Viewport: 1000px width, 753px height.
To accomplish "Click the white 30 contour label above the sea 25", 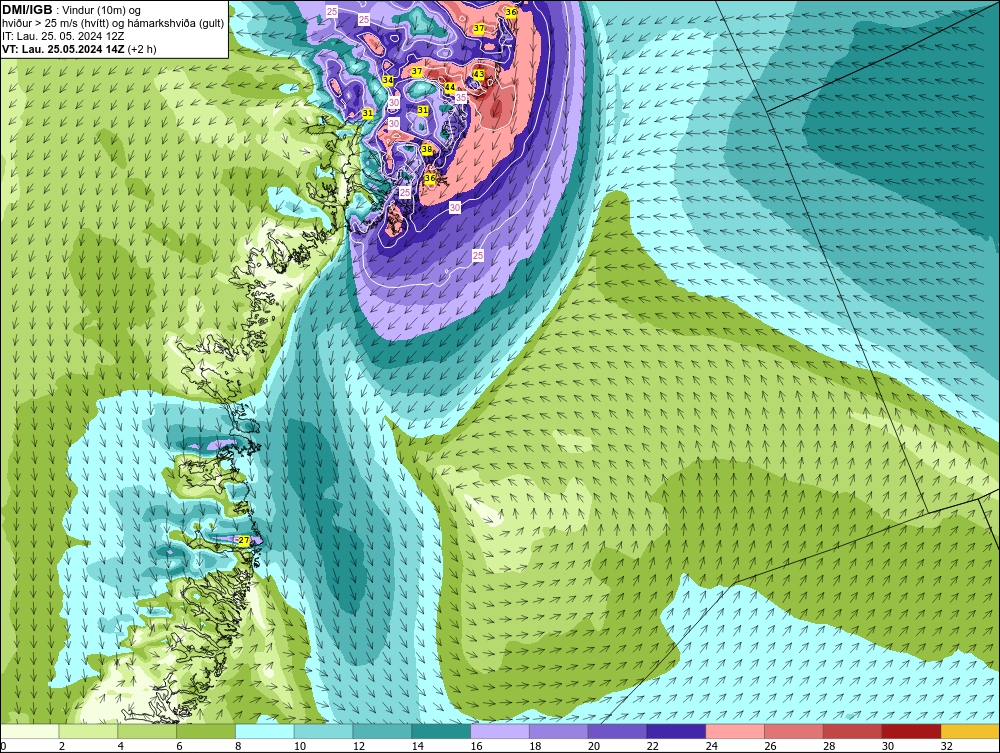I will [455, 207].
